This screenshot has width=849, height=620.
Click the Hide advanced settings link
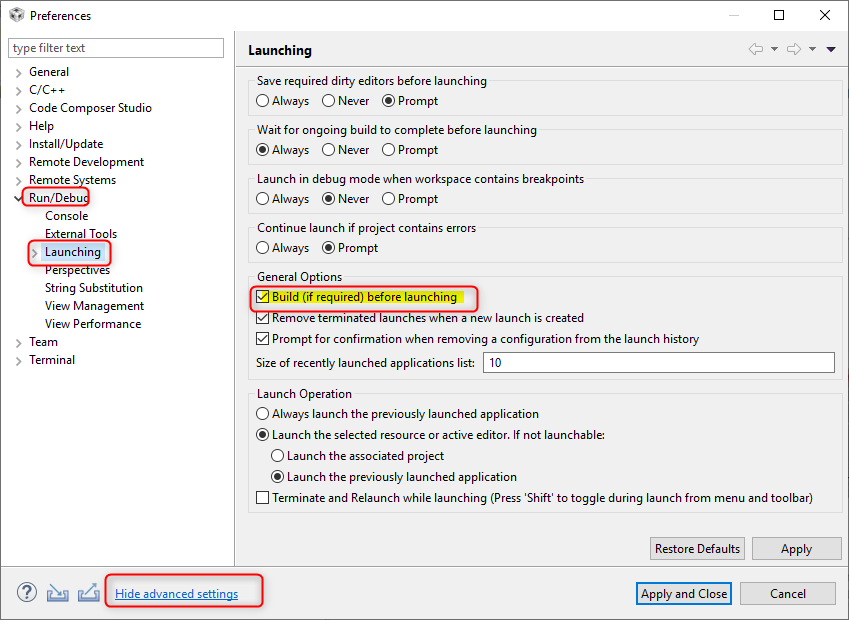pyautogui.click(x=177, y=593)
